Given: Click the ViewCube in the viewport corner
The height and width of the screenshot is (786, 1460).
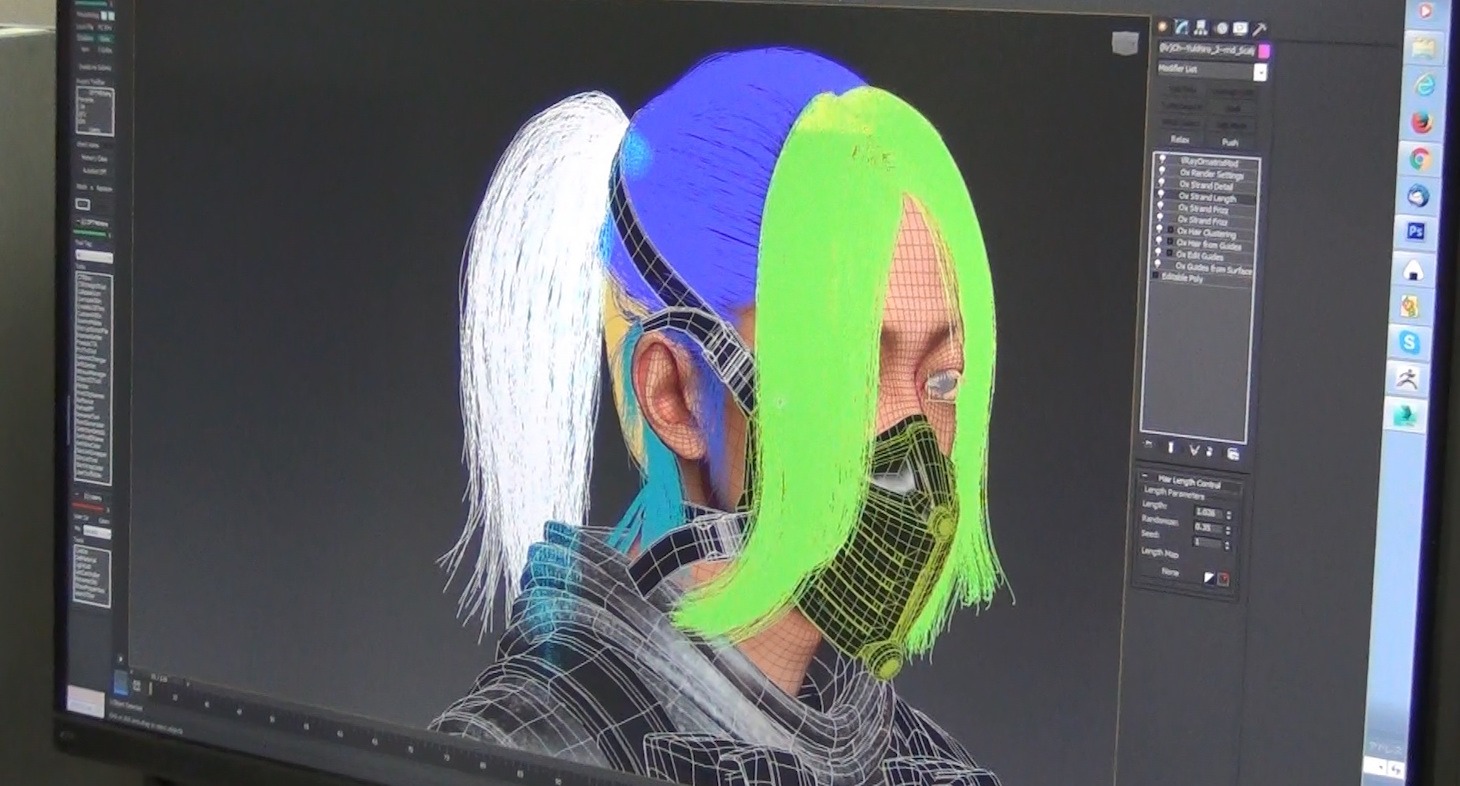Looking at the screenshot, I should click(1125, 43).
